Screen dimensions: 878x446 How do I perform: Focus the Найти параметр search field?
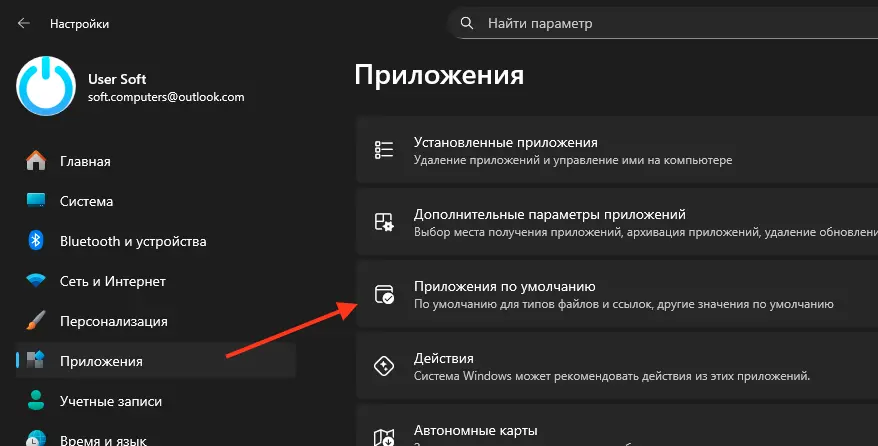pos(662,23)
